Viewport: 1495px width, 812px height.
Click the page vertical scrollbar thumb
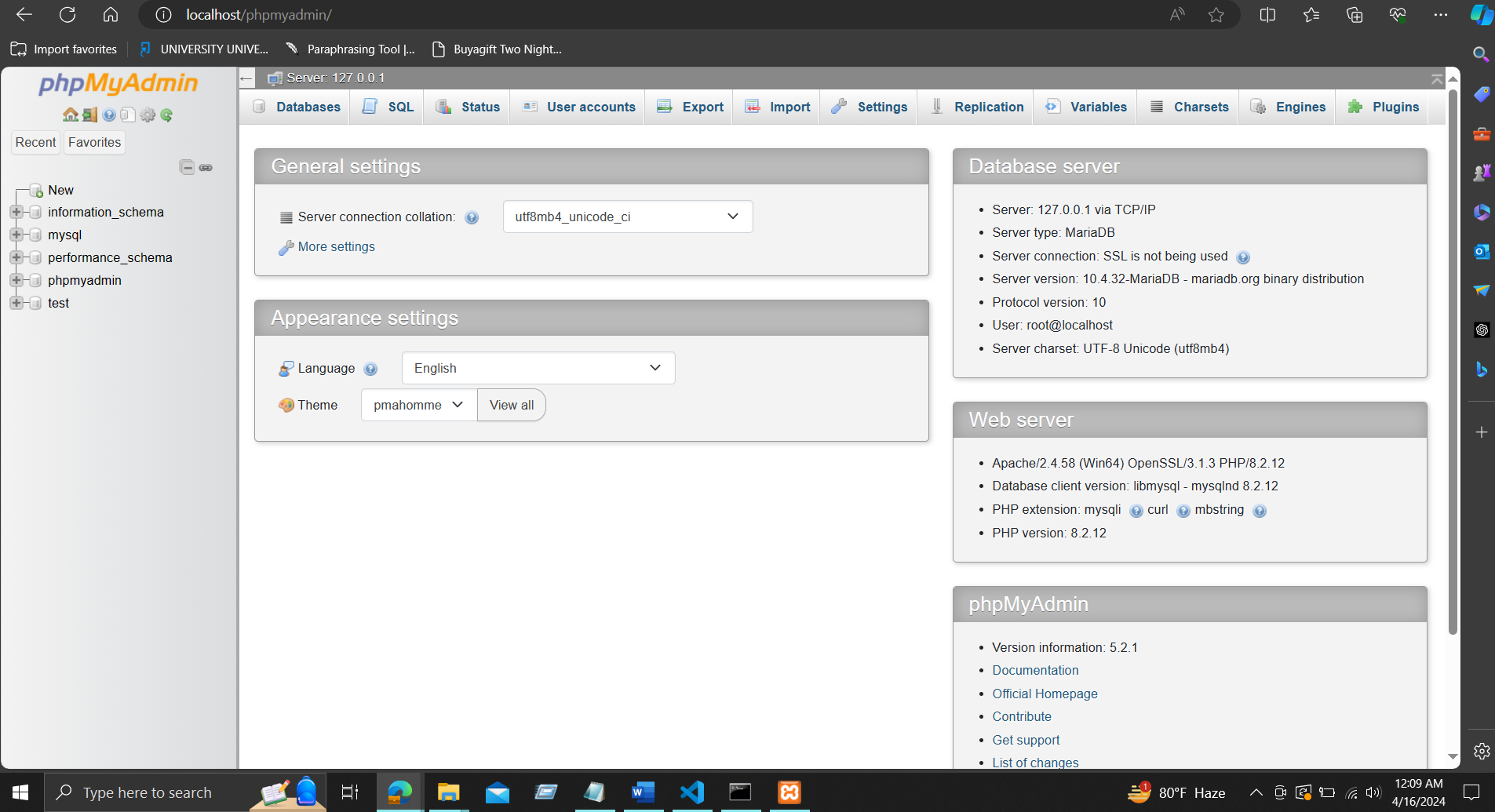[1453, 361]
